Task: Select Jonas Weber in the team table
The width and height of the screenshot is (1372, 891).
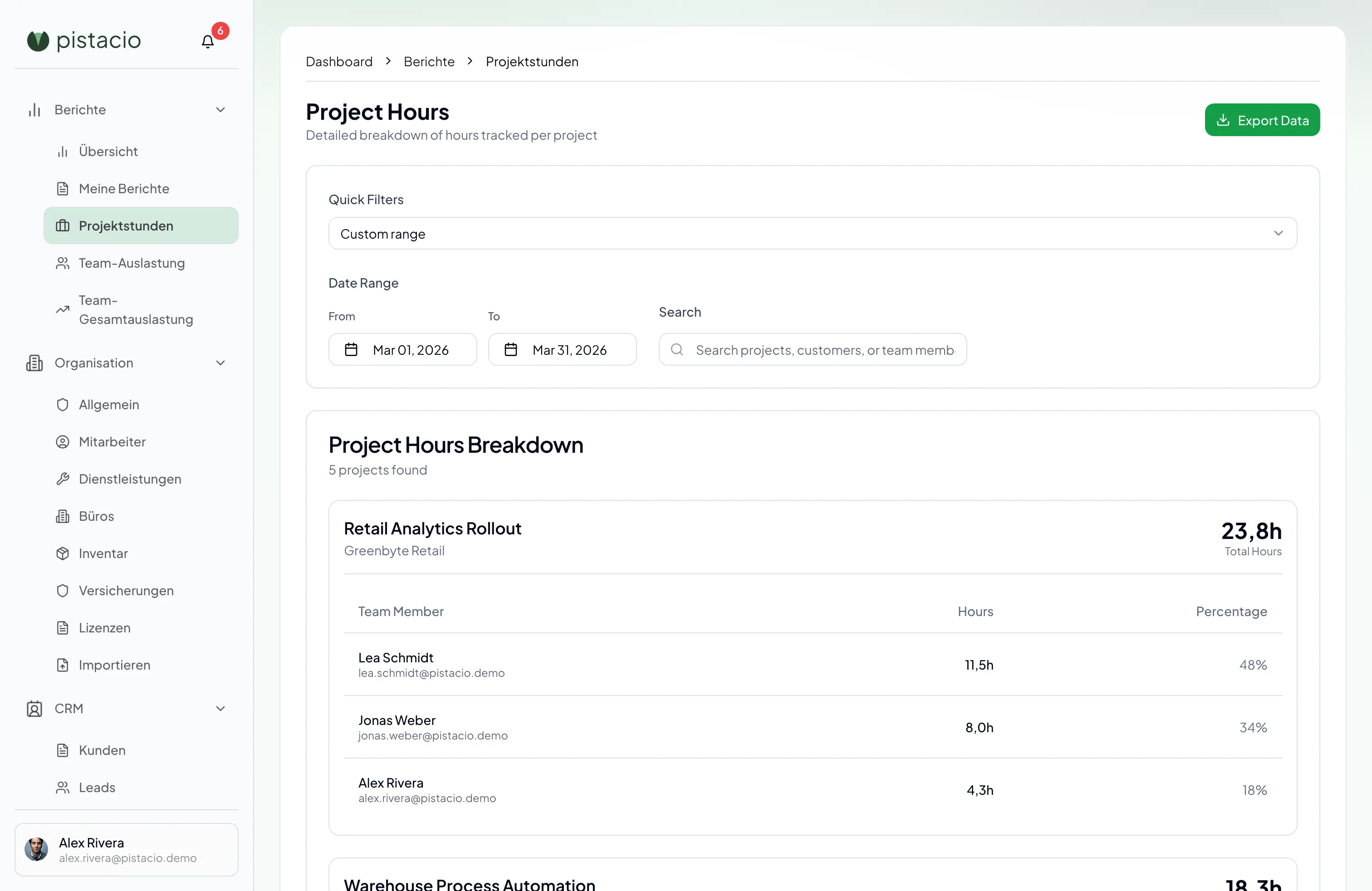Action: (397, 720)
